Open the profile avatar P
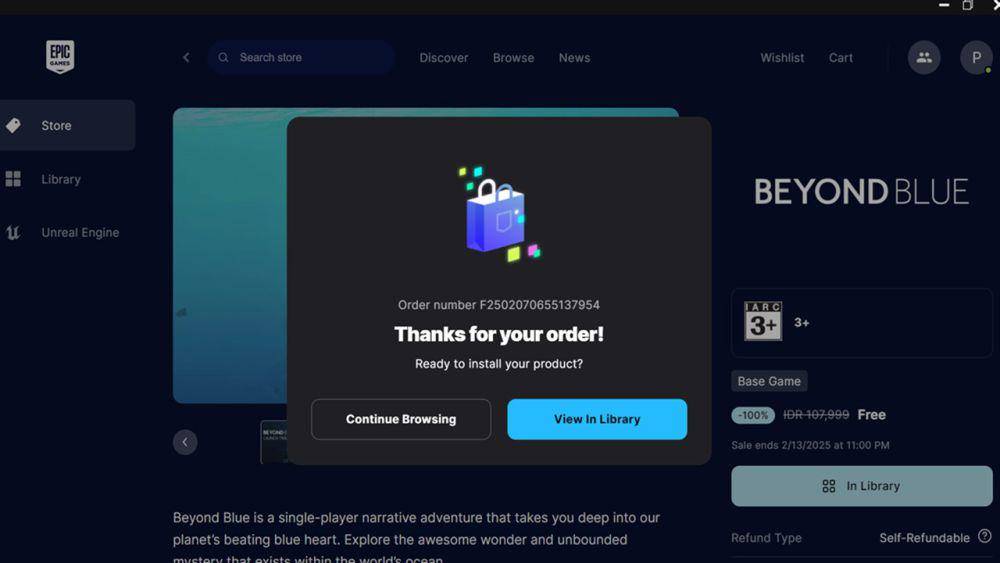 tap(976, 57)
